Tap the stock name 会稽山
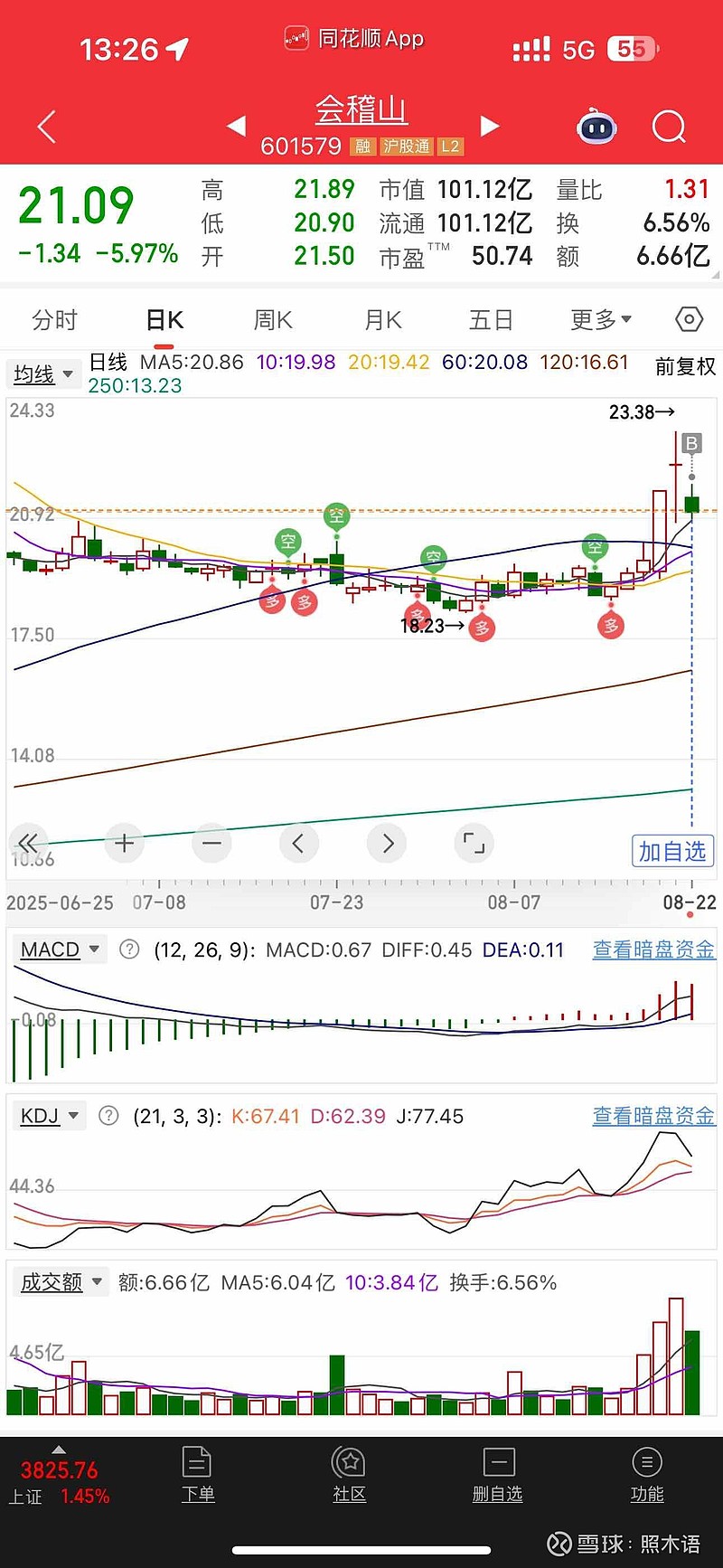This screenshot has width=723, height=1568. (x=361, y=110)
